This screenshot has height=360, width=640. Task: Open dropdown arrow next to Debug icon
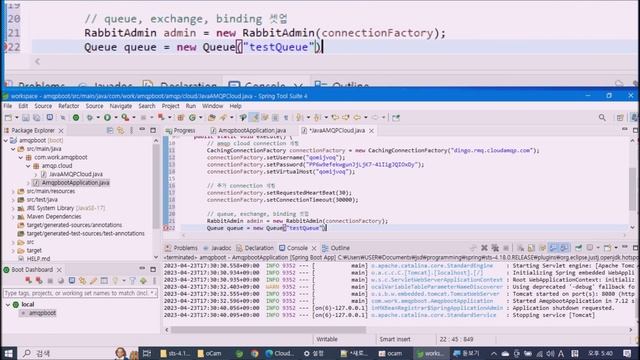(98, 118)
